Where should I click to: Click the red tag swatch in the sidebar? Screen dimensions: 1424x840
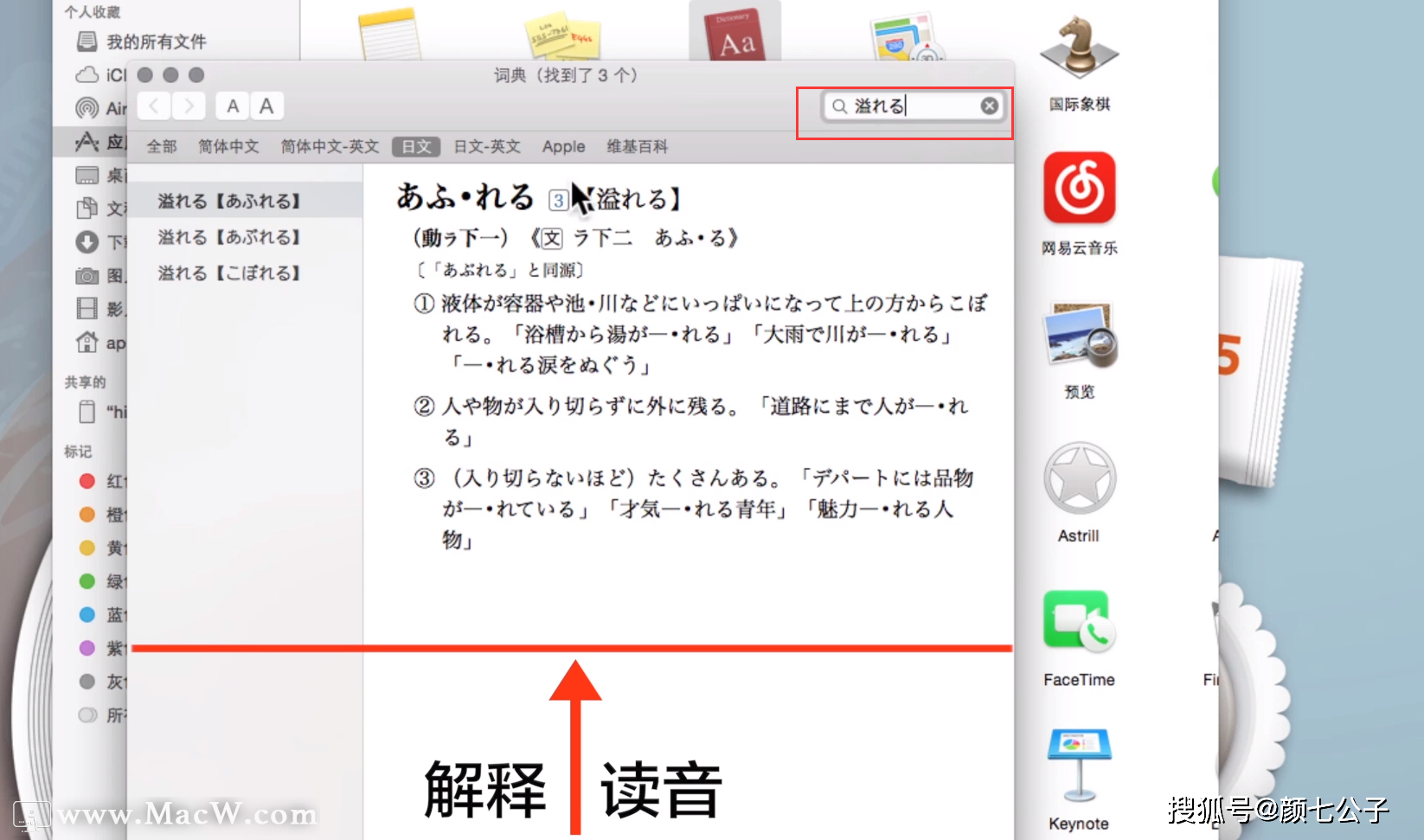click(87, 481)
